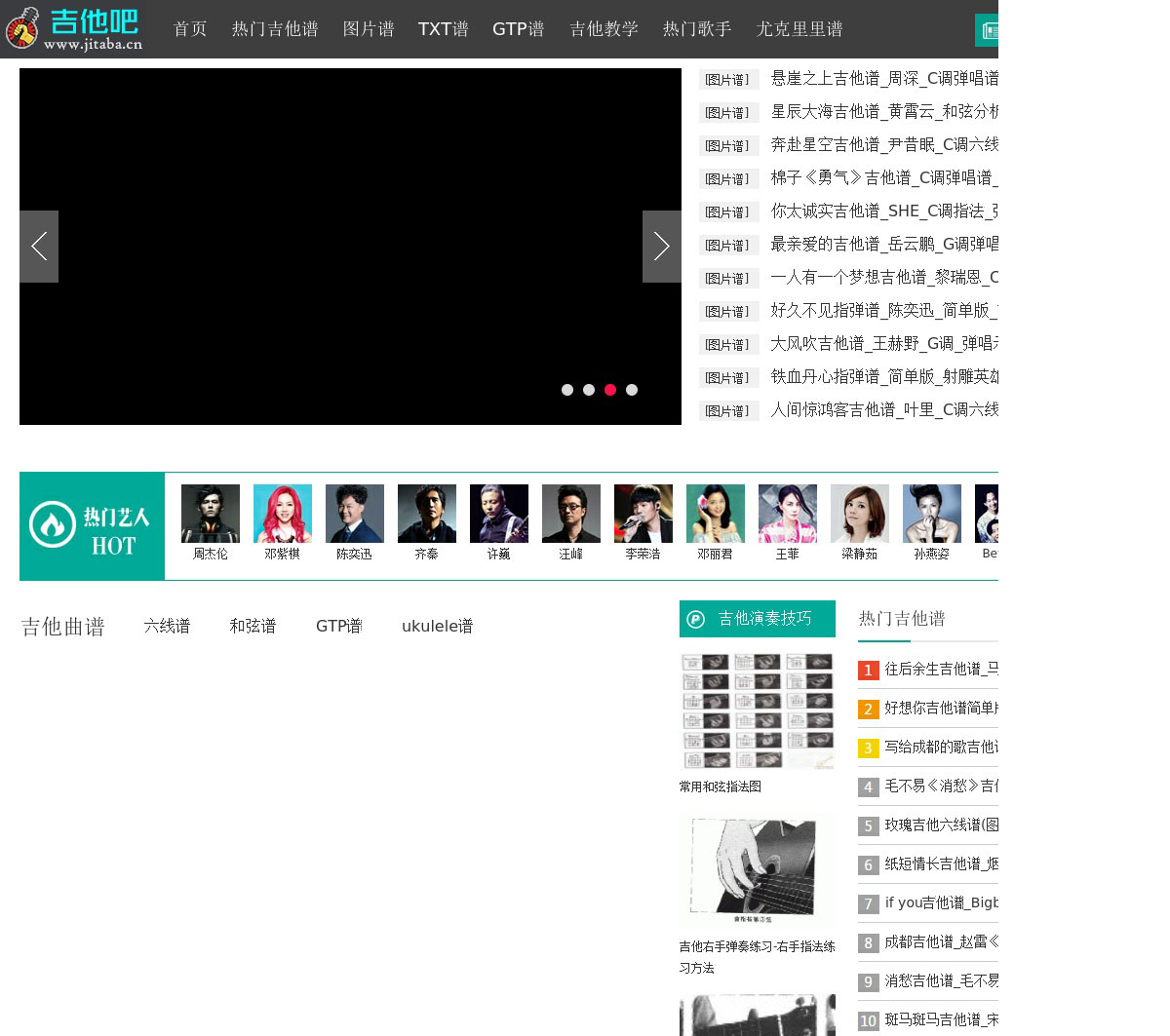This screenshot has width=1170, height=1036.
Task: Open 吉他右手弹奏练习 thumbnail image
Action: tap(758, 870)
